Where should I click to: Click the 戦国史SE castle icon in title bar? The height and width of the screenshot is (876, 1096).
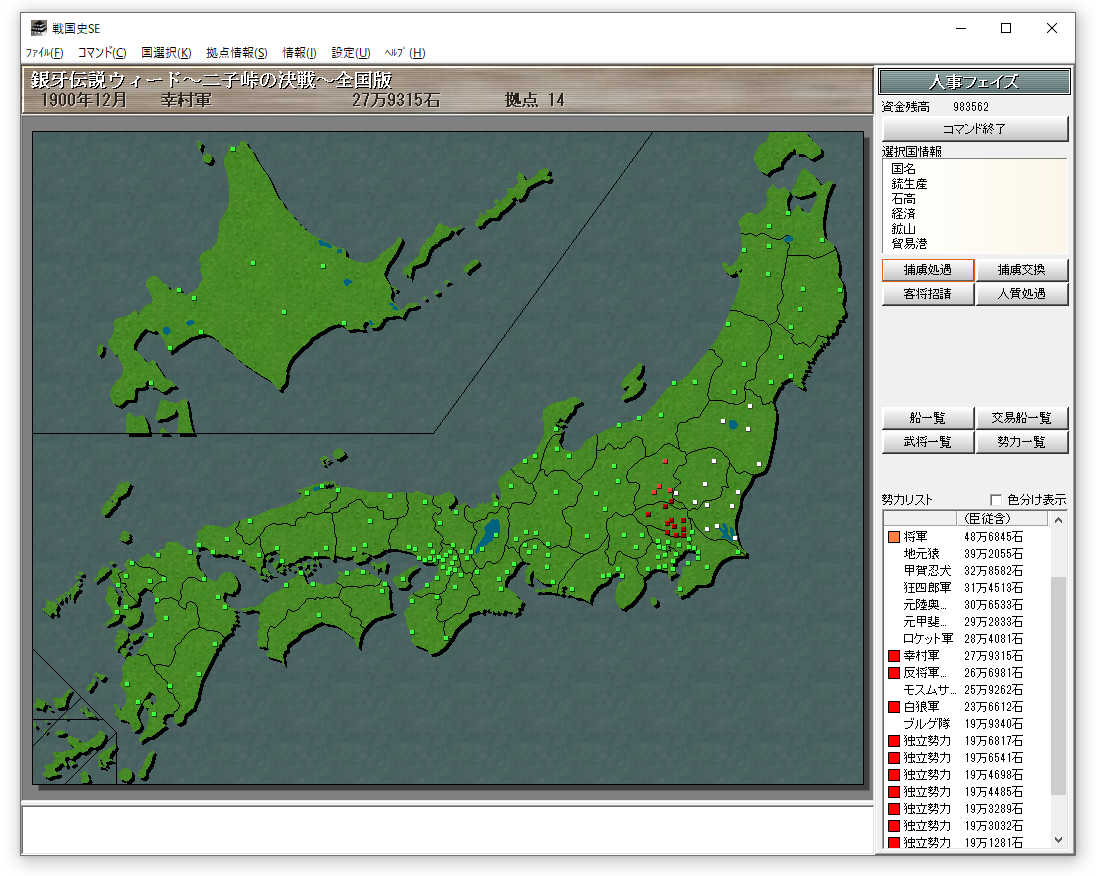39,28
